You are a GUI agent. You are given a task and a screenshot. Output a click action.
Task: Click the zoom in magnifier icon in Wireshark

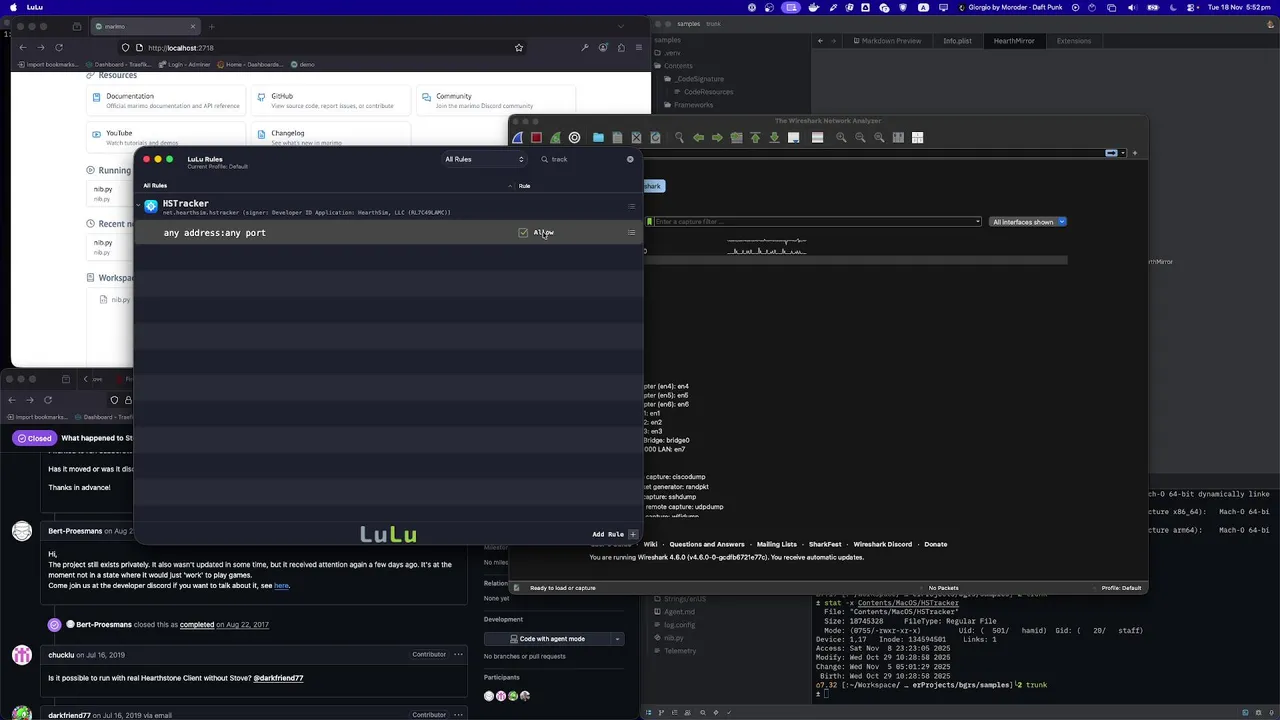click(x=841, y=138)
